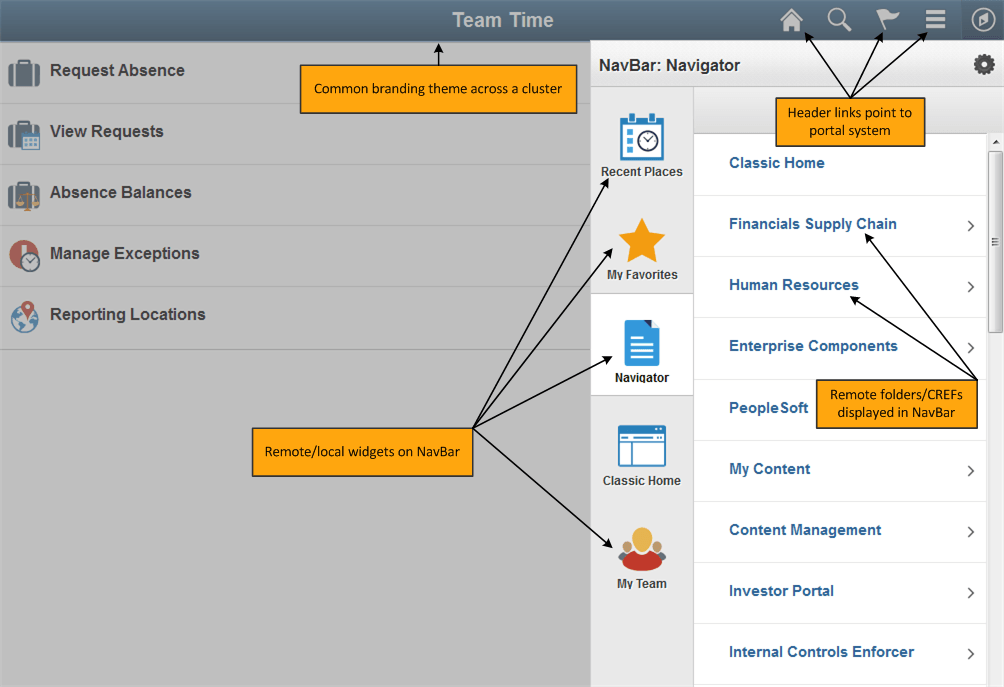This screenshot has height=687, width=1004.
Task: Click the Request Absence suitcase icon
Action: [24, 72]
